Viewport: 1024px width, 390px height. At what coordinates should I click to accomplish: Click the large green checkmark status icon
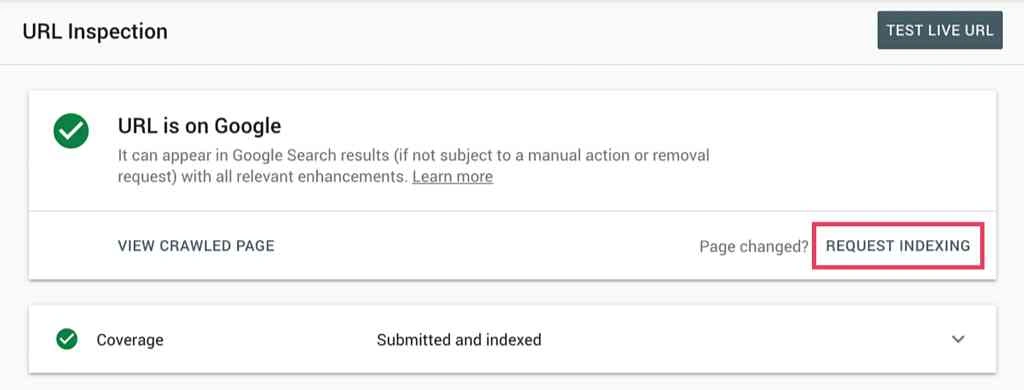coord(71,131)
